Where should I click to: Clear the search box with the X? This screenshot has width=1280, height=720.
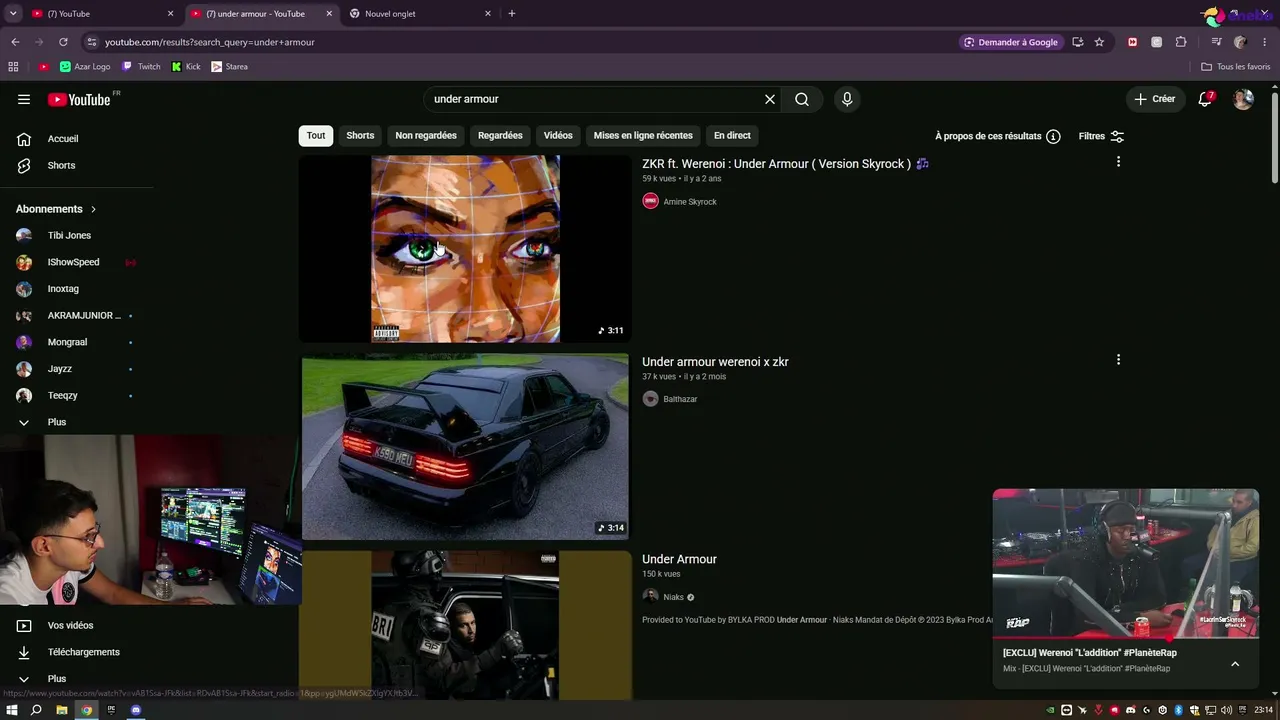point(770,99)
